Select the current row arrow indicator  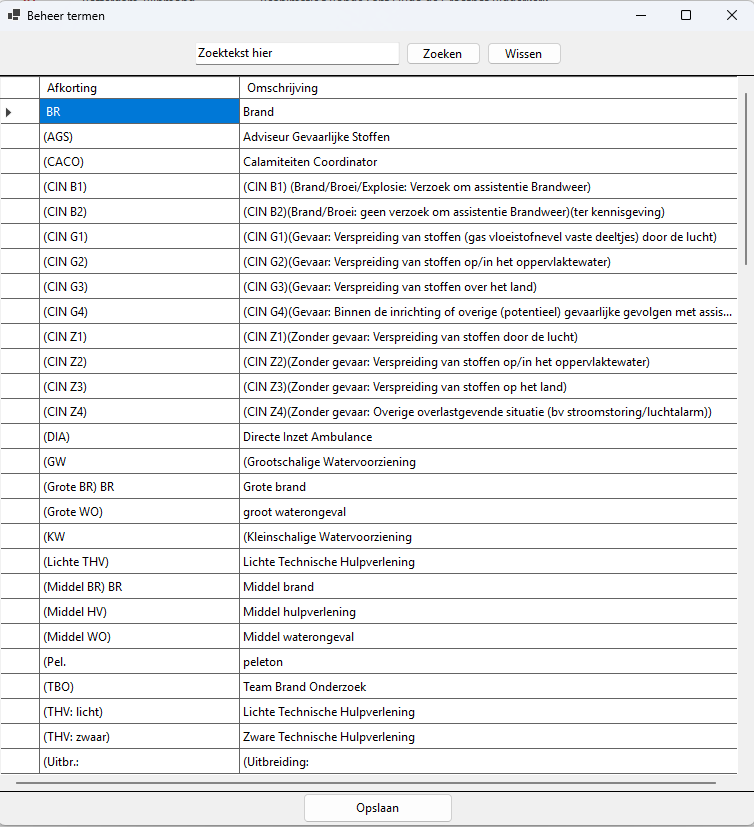(8, 112)
